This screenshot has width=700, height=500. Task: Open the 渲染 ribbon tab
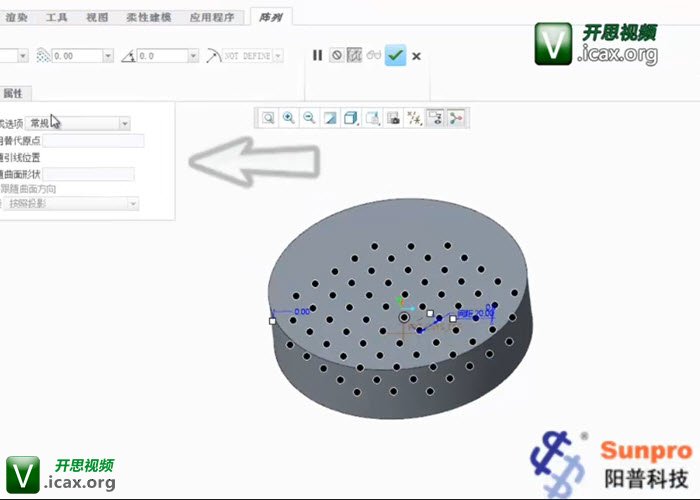(x=16, y=17)
